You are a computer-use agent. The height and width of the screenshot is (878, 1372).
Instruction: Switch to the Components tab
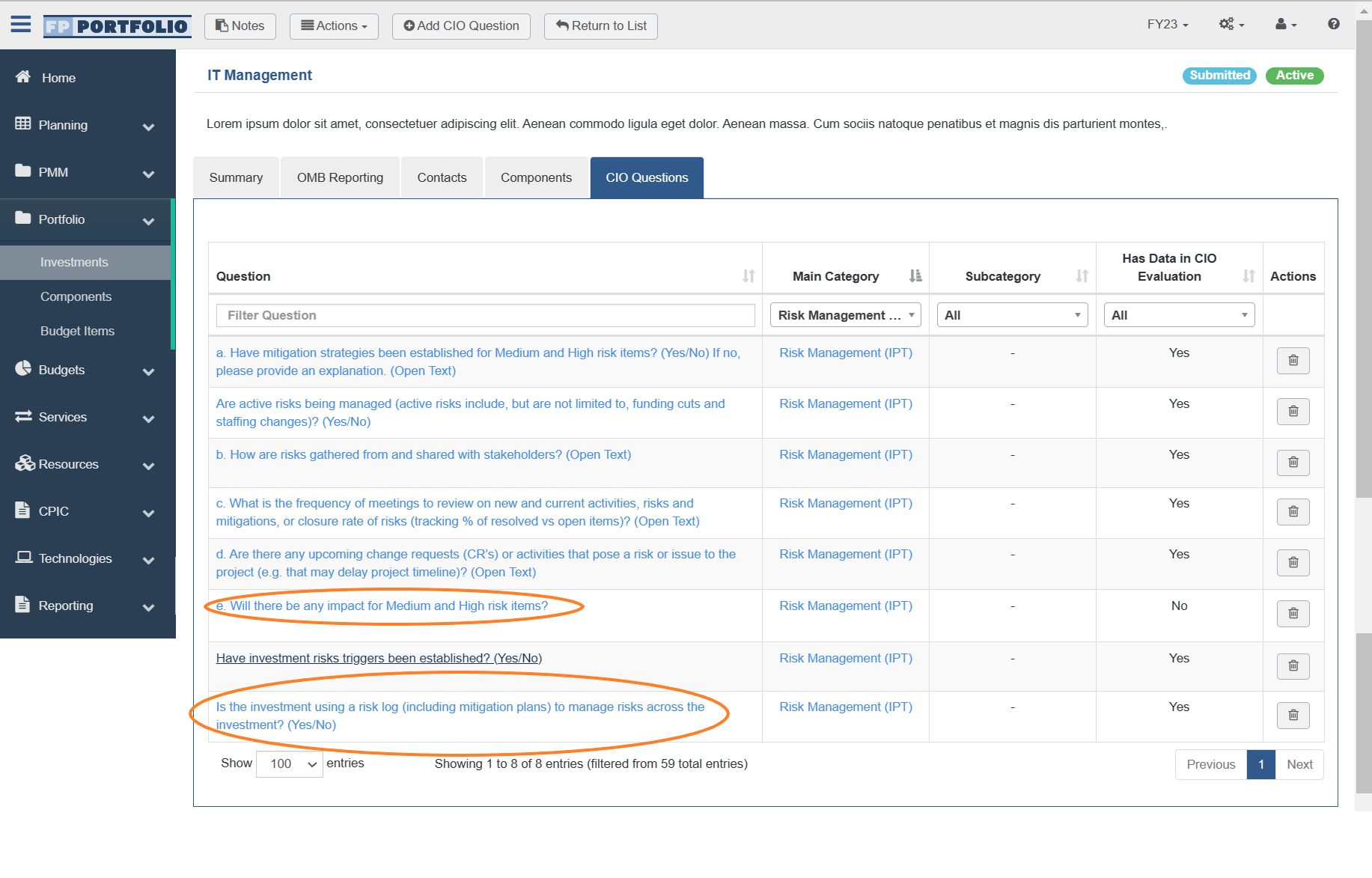click(x=536, y=177)
